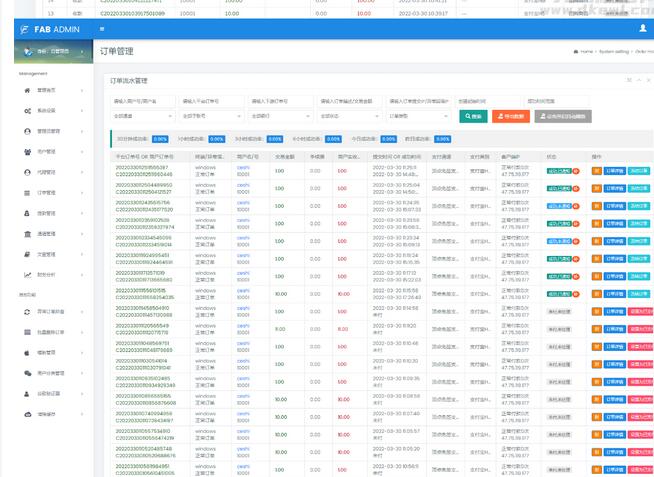Click the small orange action button in the 15:24:35 row
Image resolution: width=654 pixels, height=477 pixels.
[x=596, y=206]
